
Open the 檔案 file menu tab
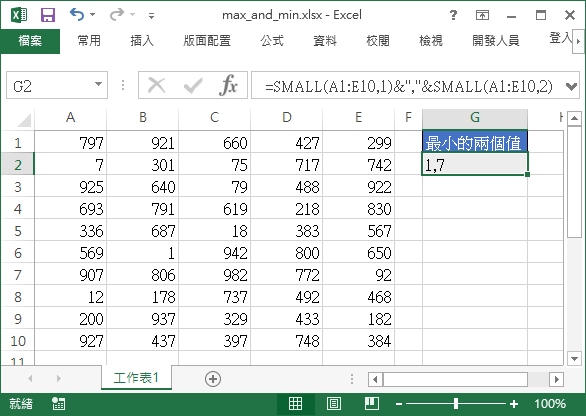30,41
